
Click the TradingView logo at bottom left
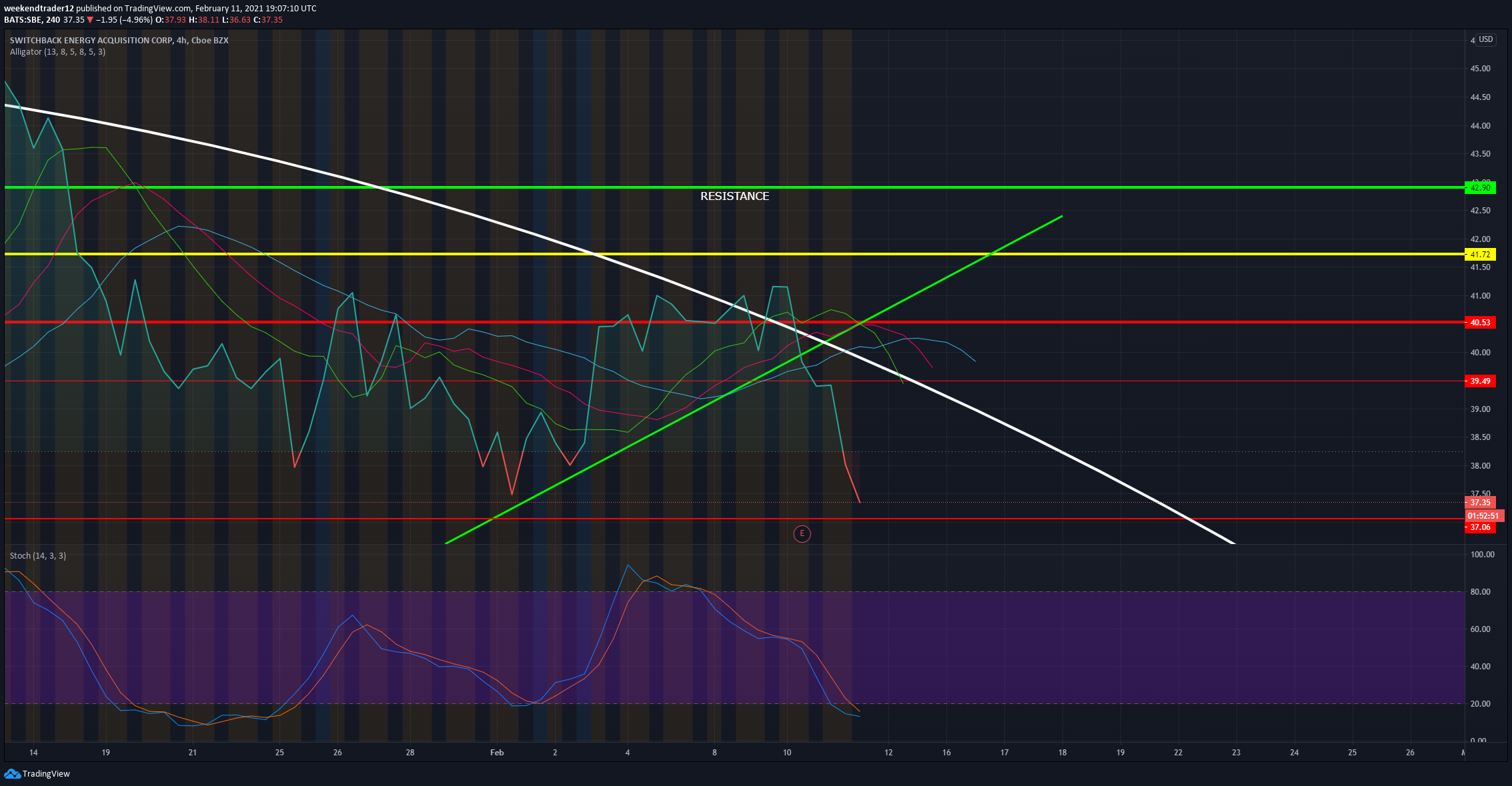click(x=37, y=773)
